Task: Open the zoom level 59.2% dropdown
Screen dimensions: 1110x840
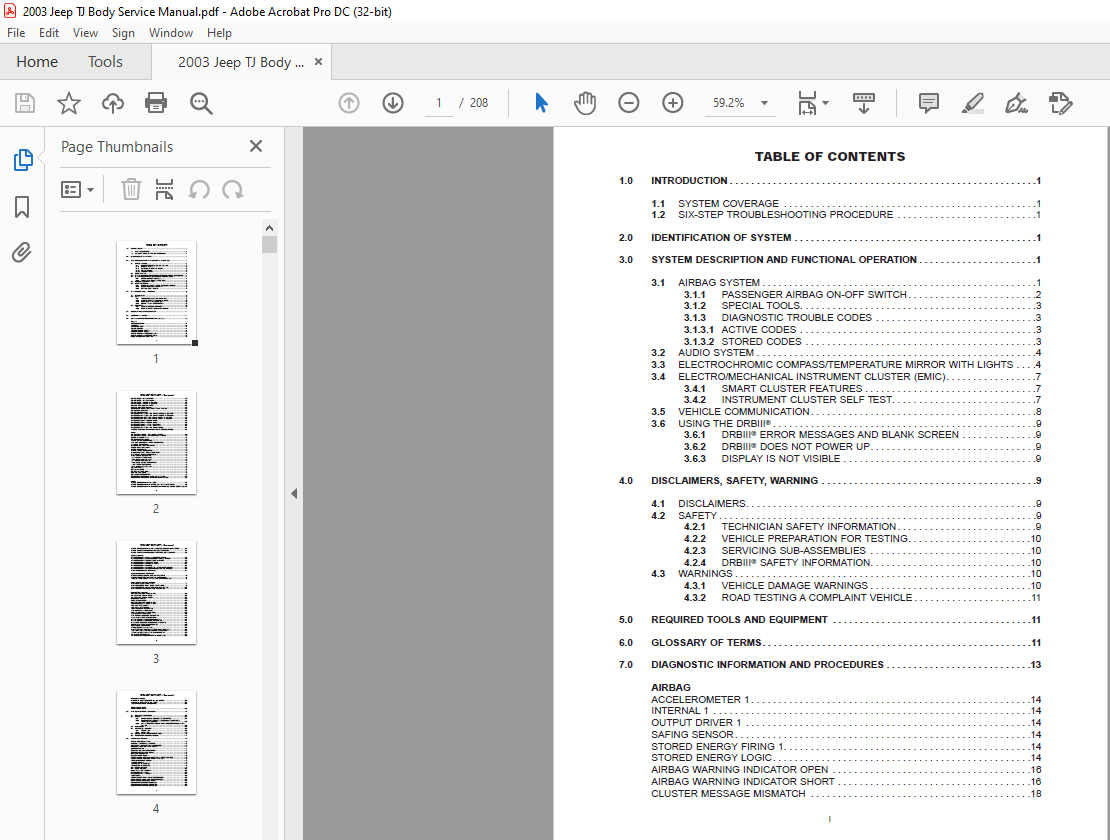Action: (765, 103)
